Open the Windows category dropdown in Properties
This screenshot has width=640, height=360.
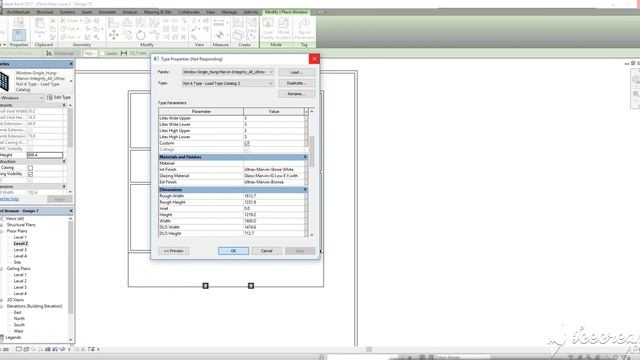[x=41, y=98]
